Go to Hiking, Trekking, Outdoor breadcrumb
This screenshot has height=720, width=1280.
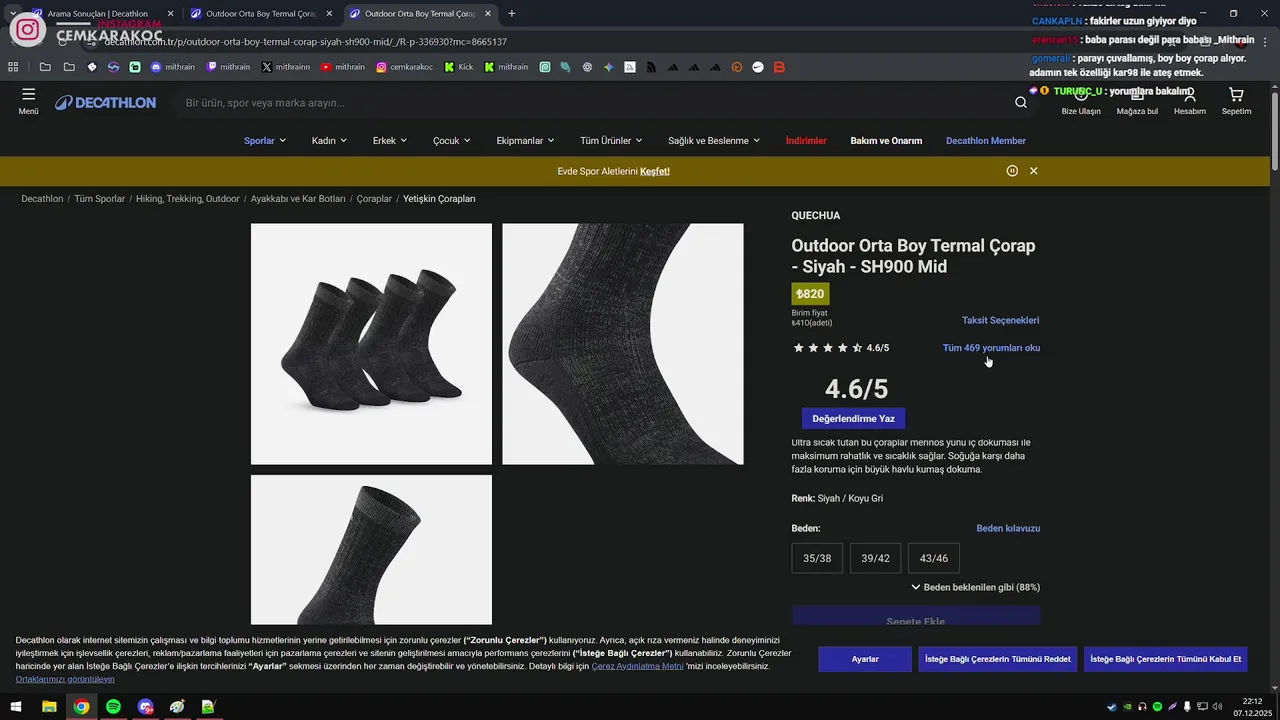point(188,199)
